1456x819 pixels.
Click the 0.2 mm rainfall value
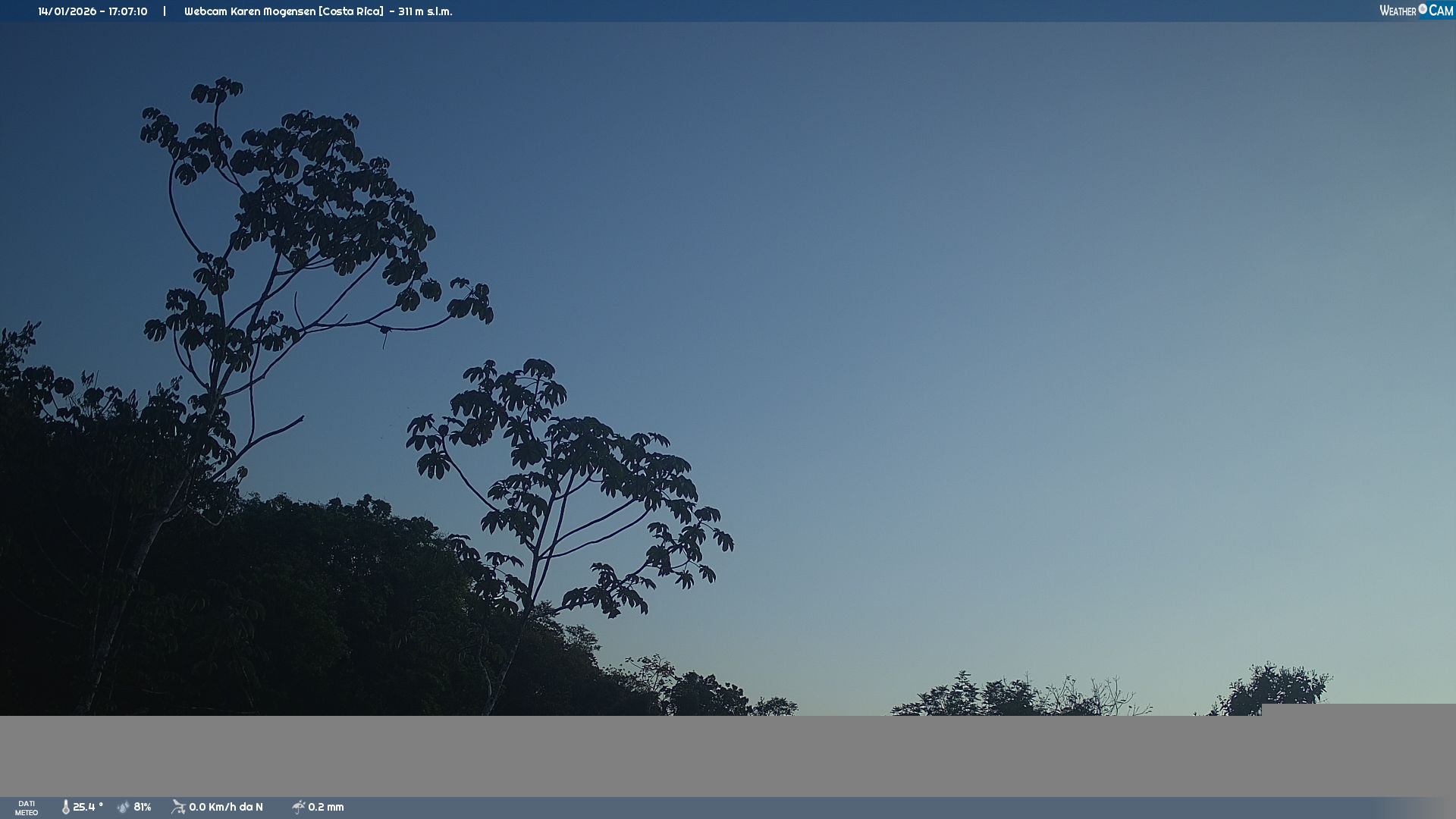coord(326,807)
